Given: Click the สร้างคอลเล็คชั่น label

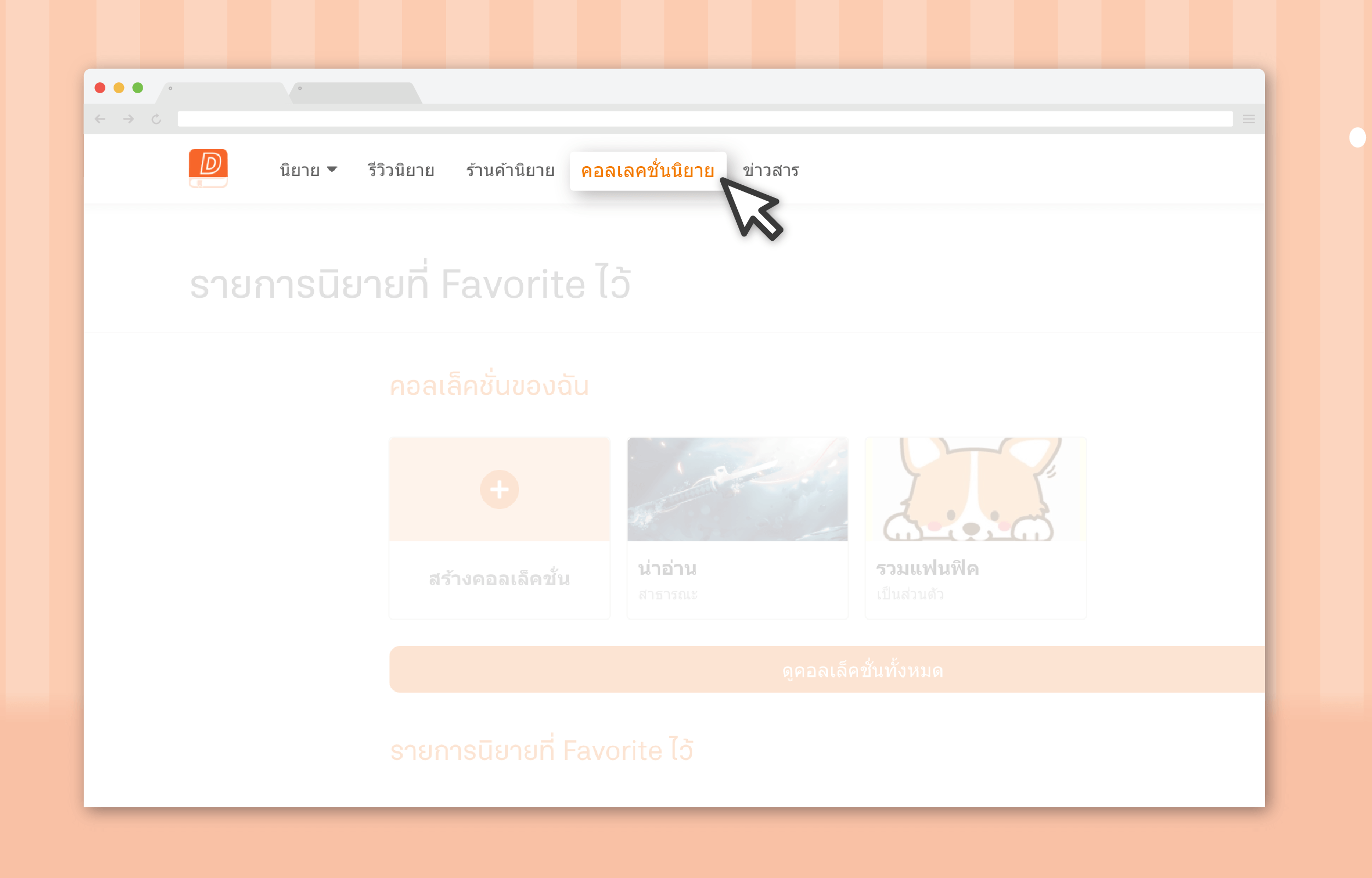Looking at the screenshot, I should pos(500,579).
